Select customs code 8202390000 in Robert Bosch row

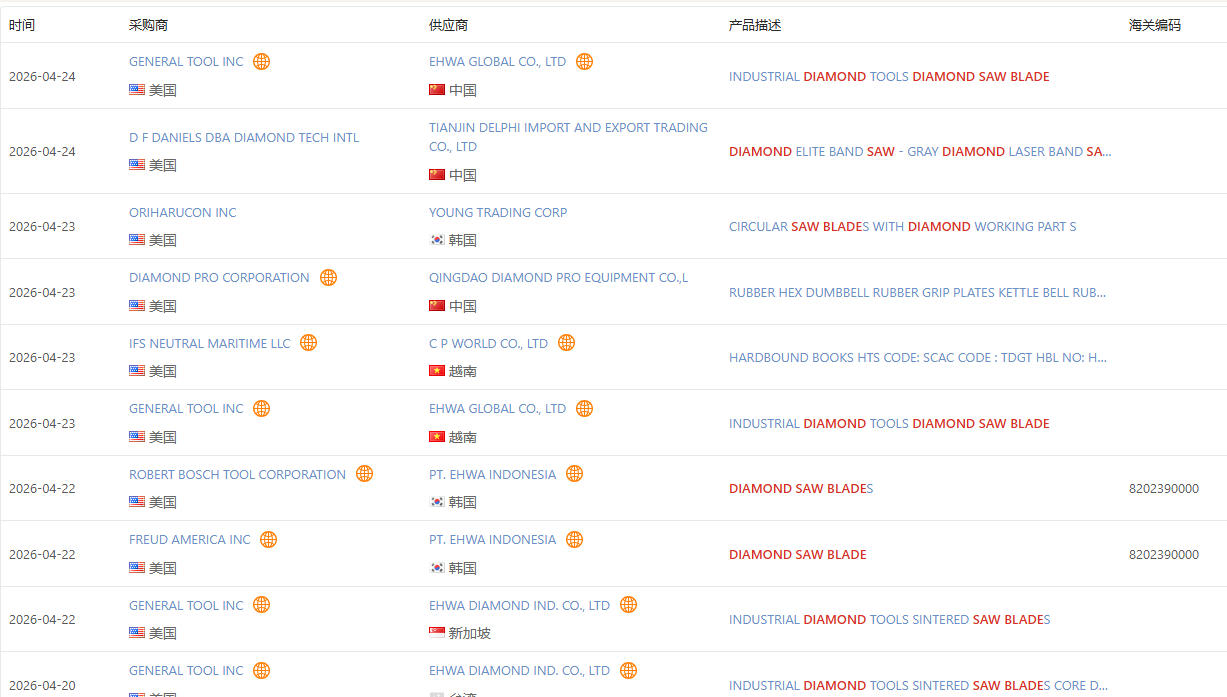point(1164,489)
